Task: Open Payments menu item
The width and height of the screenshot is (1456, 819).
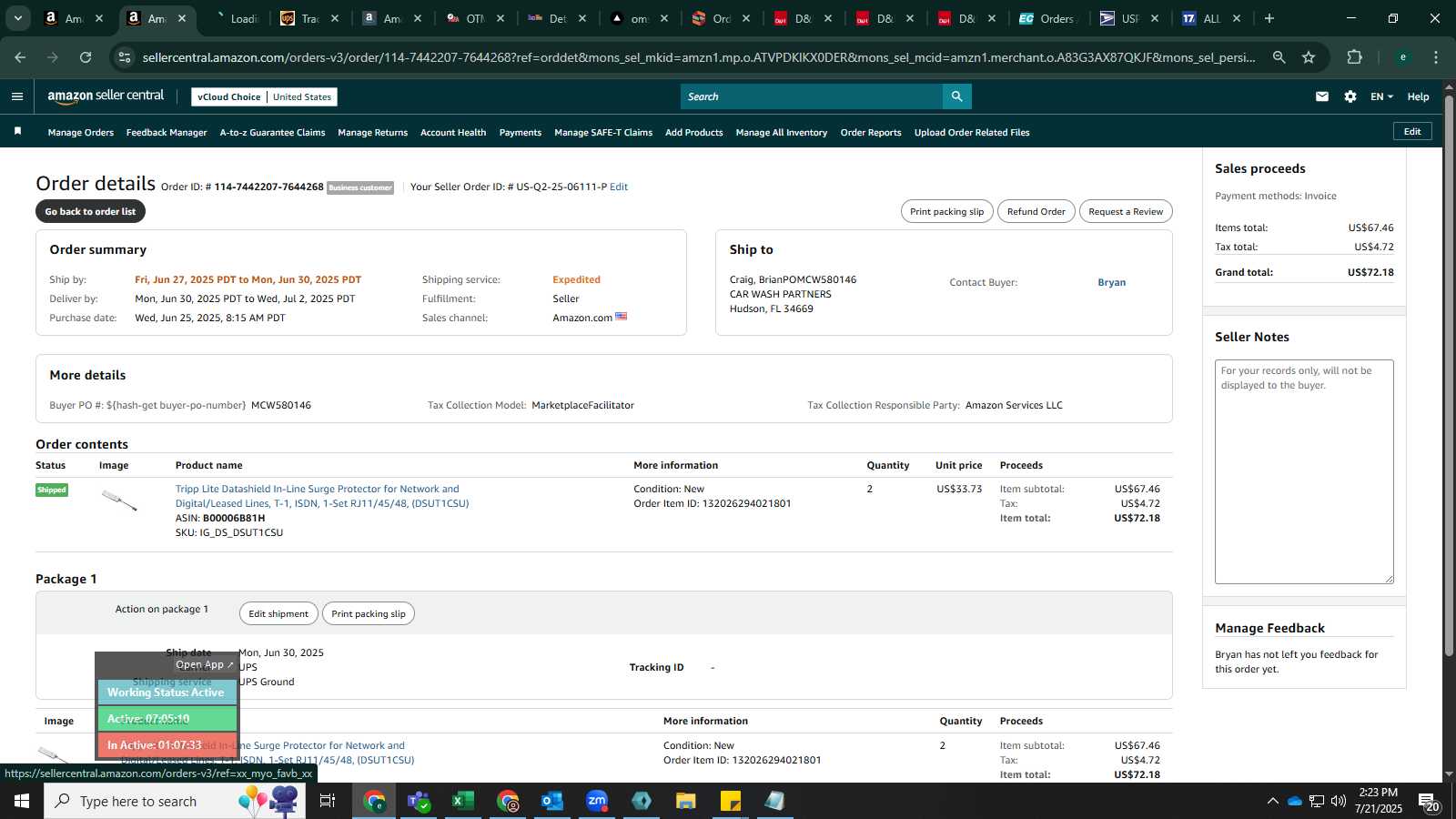Action: pyautogui.click(x=521, y=133)
